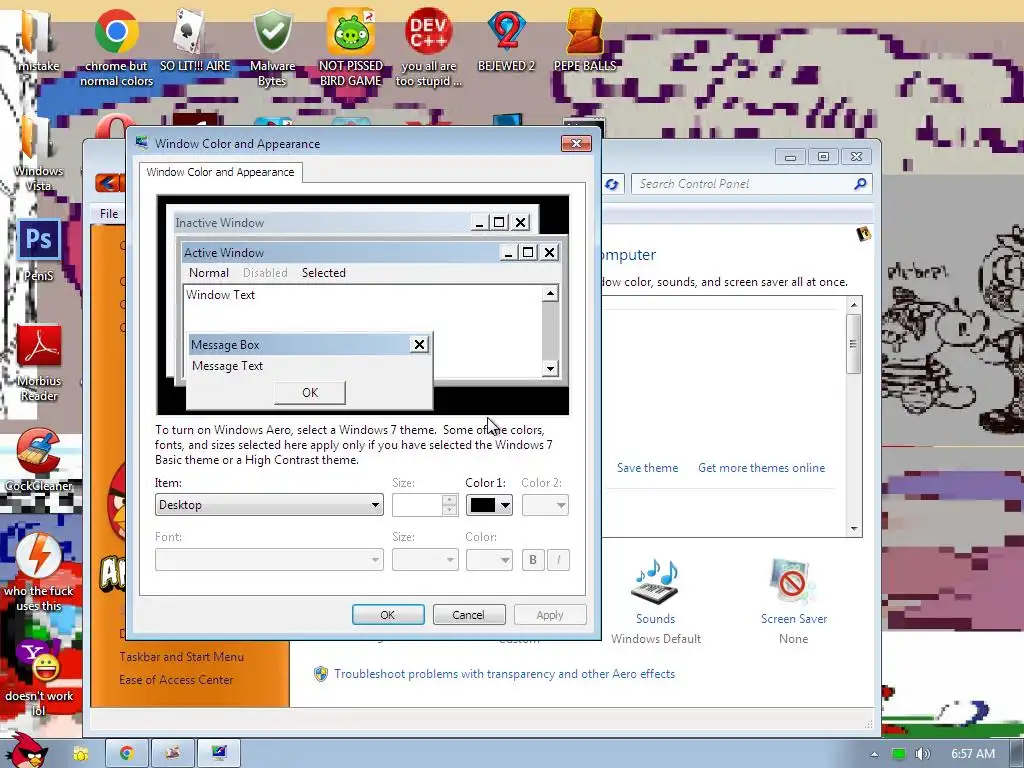Click the help icon in the Personalization window
Viewport: 1024px width, 768px height.
coord(863,234)
